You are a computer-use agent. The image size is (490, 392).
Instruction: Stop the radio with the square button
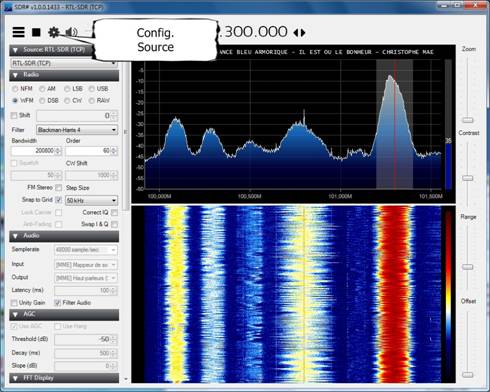coord(36,32)
